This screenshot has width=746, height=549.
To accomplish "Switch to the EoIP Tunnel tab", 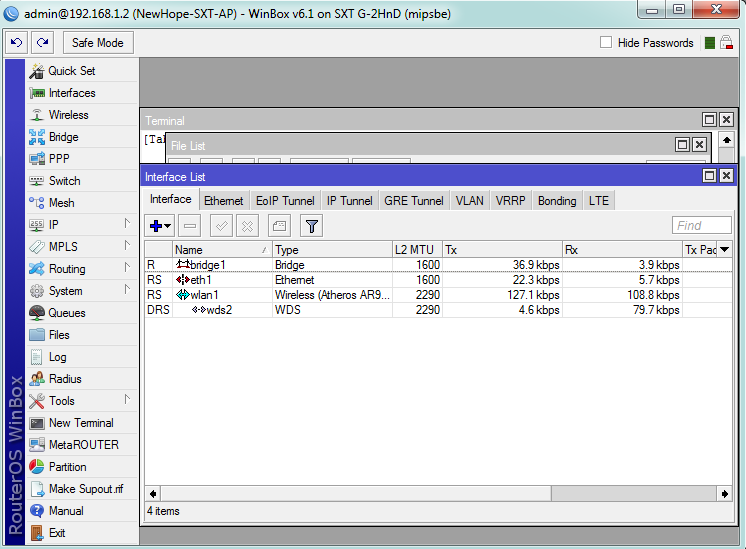I will coord(285,201).
